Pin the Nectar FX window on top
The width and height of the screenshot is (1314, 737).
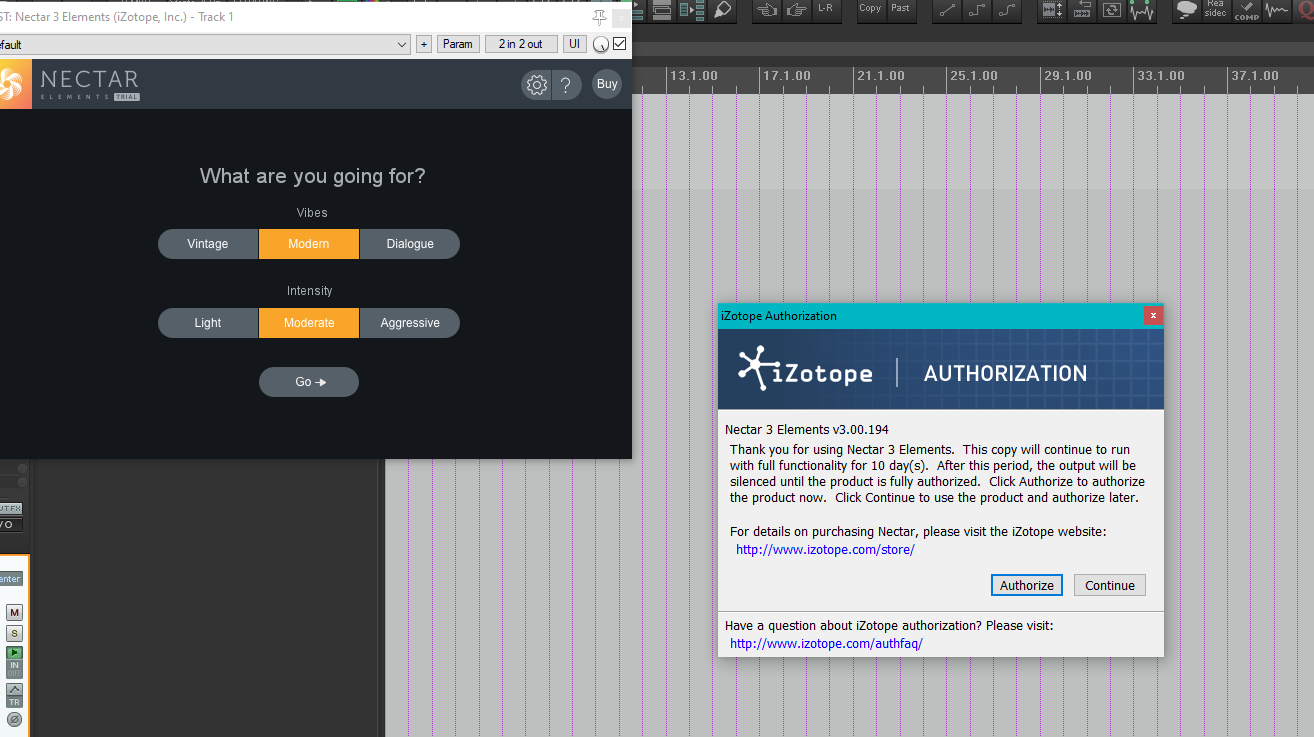click(x=599, y=17)
